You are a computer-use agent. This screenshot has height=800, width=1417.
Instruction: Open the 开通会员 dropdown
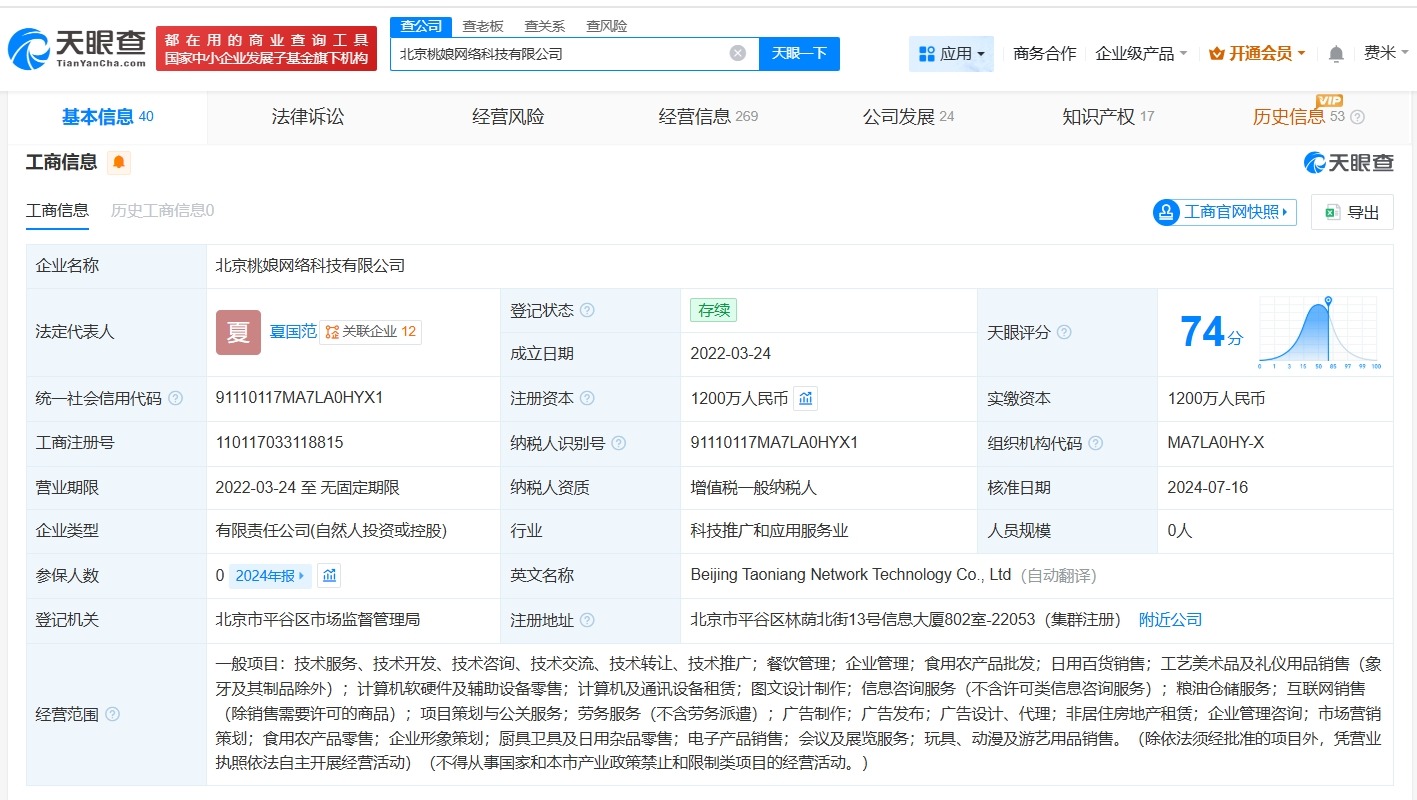coord(1256,53)
